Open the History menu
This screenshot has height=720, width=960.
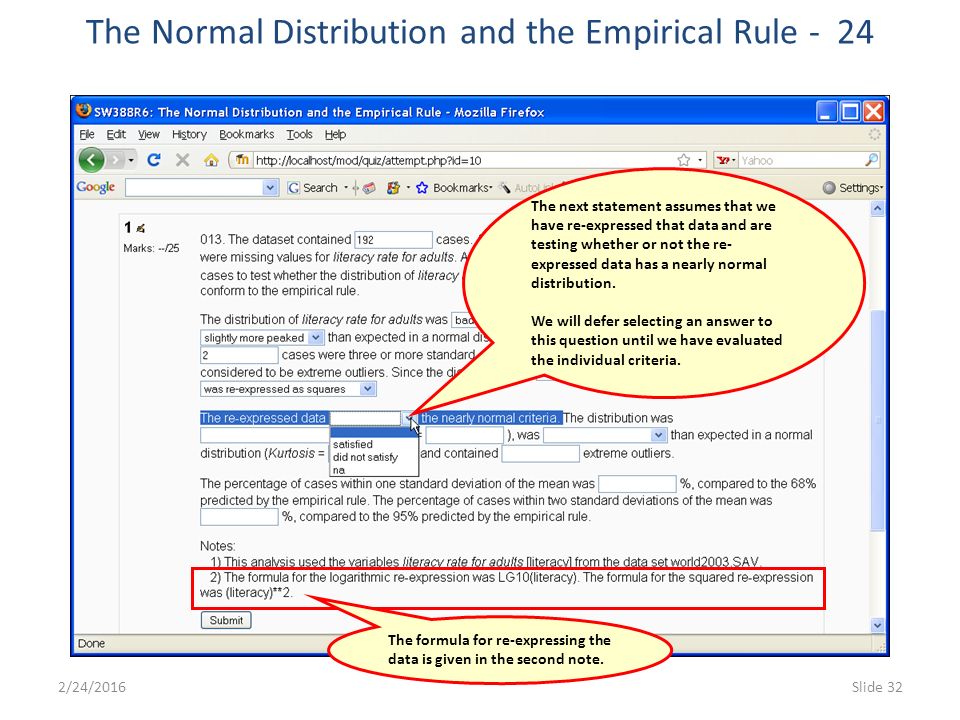click(189, 135)
